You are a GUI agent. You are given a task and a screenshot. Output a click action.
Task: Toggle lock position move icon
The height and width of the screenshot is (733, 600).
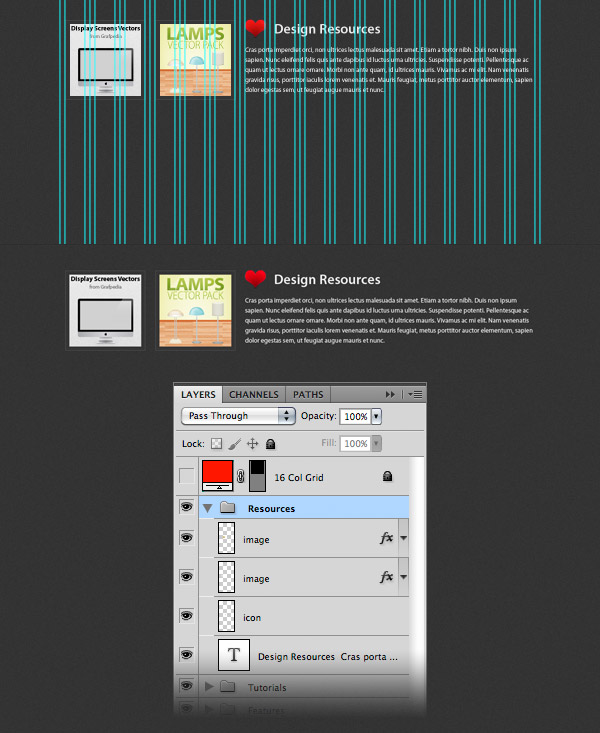point(253,444)
